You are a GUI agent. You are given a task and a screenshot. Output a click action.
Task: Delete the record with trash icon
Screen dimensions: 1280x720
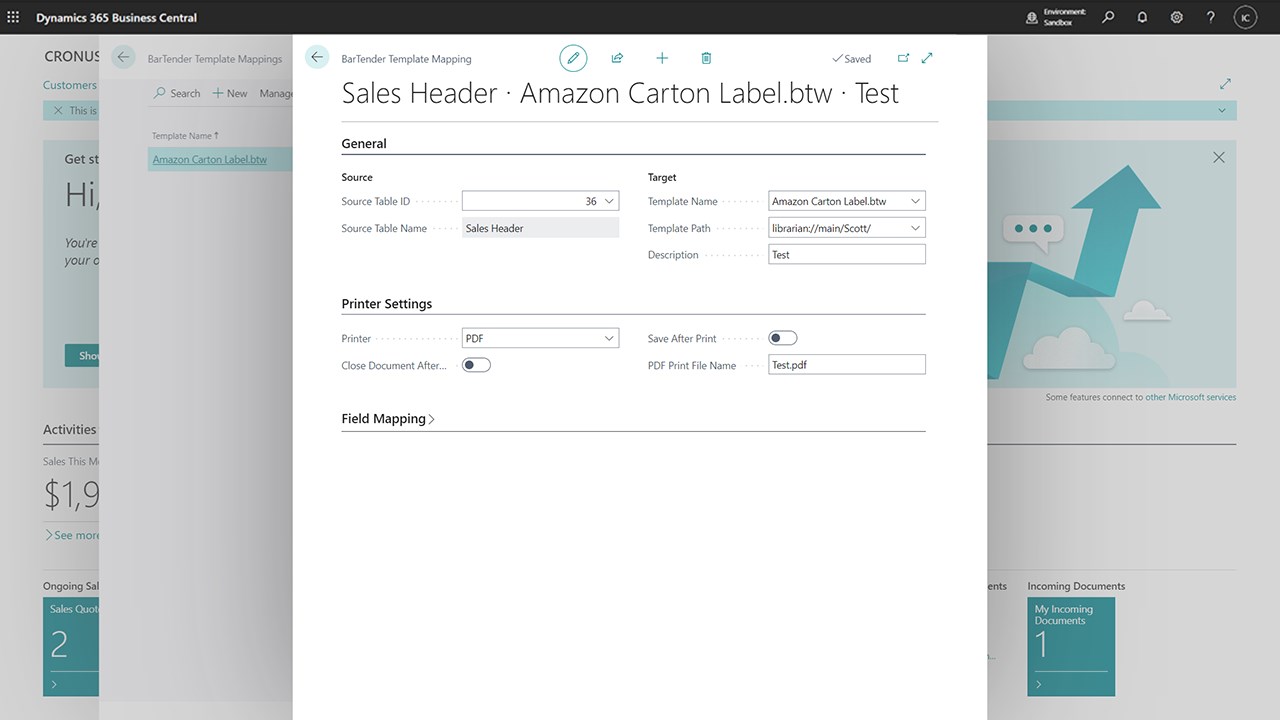pyautogui.click(x=706, y=58)
